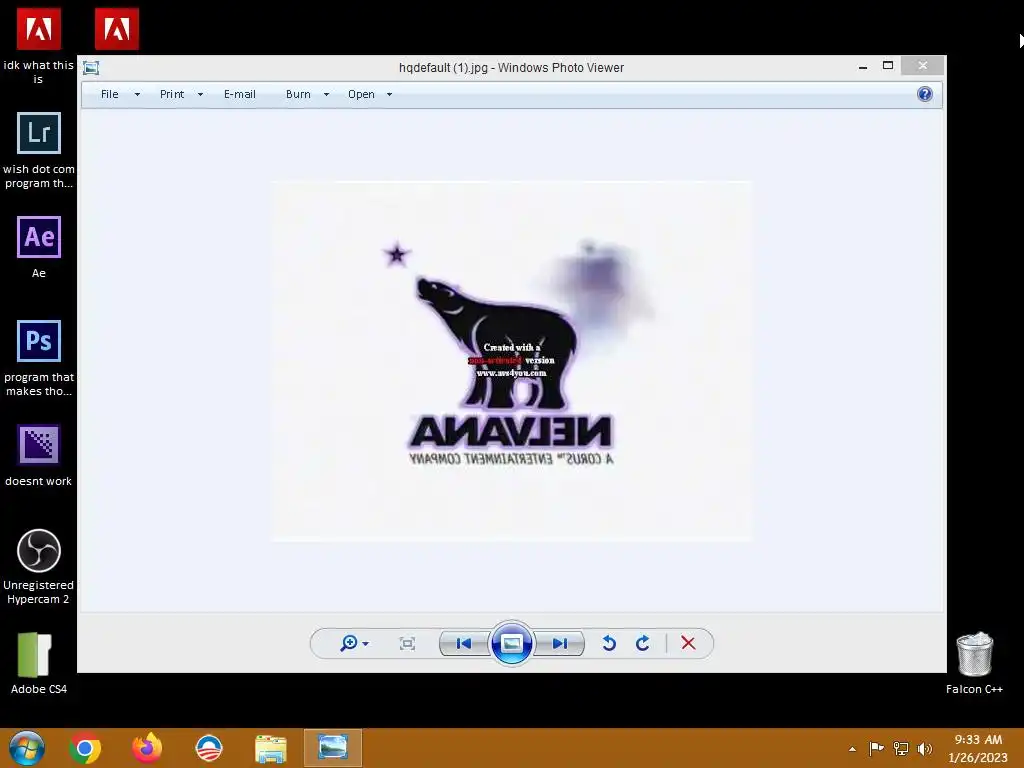The width and height of the screenshot is (1024, 768).
Task: Go to the next photo
Action: point(560,644)
